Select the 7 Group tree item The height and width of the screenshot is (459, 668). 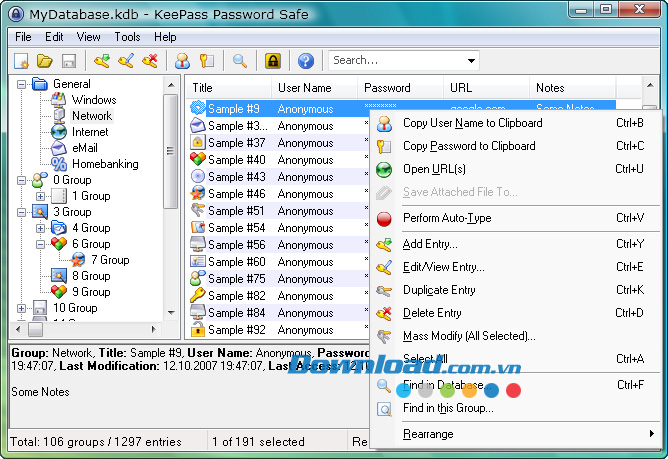click(x=110, y=260)
